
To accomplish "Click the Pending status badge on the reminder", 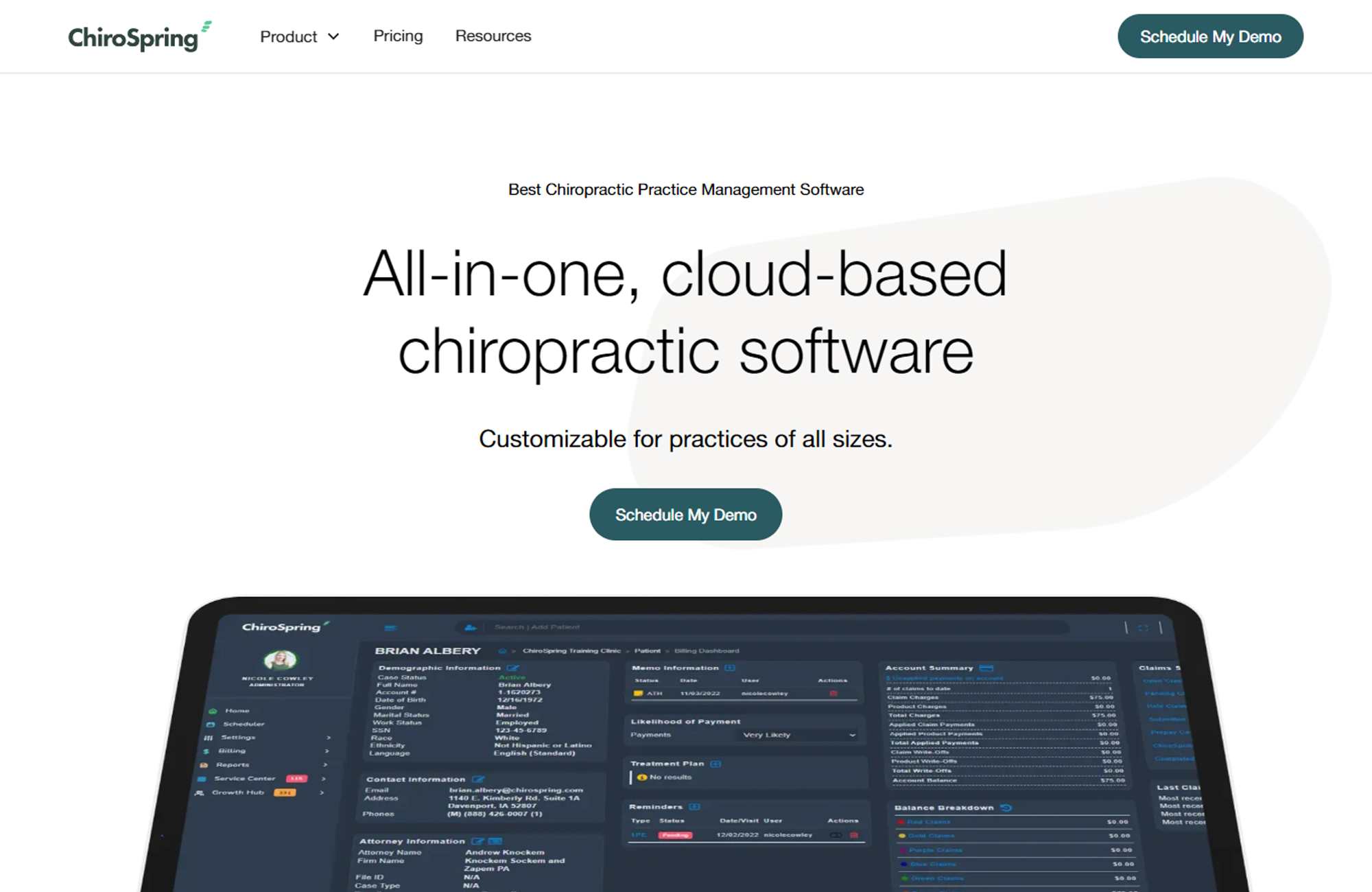I will pyautogui.click(x=675, y=835).
